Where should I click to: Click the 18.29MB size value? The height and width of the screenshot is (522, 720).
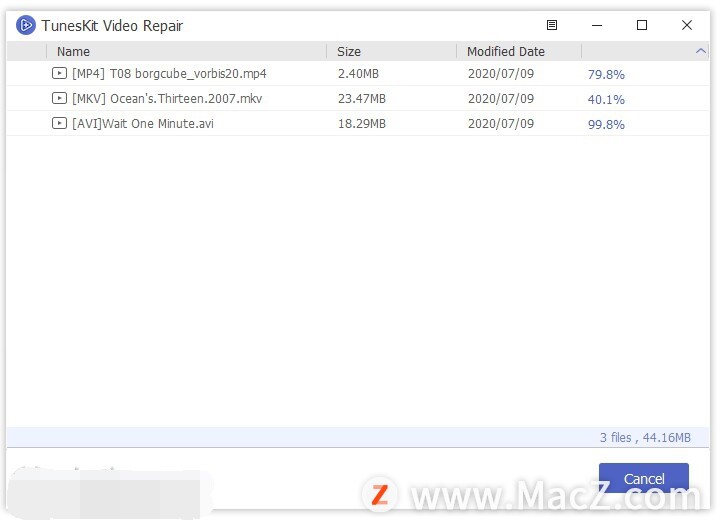click(362, 123)
